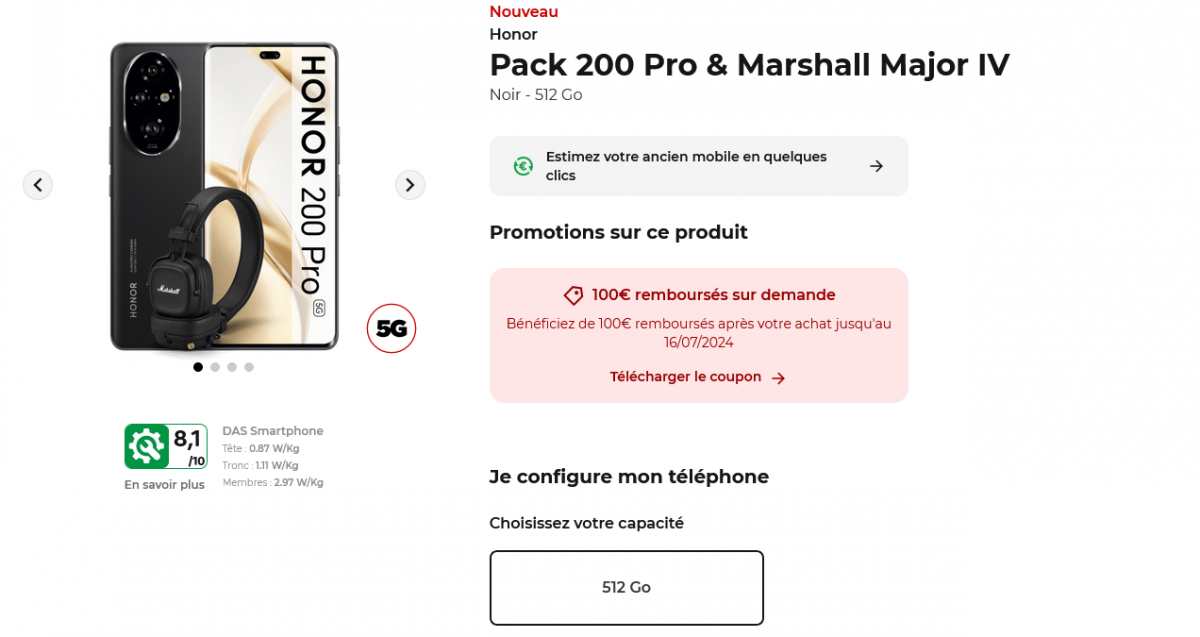Click the previous image arrow

(38, 185)
